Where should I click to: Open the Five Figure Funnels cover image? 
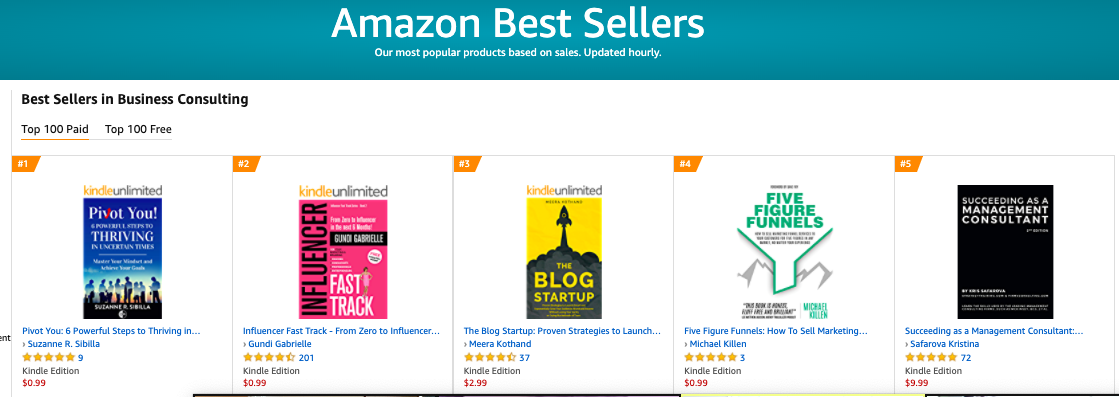tap(784, 251)
